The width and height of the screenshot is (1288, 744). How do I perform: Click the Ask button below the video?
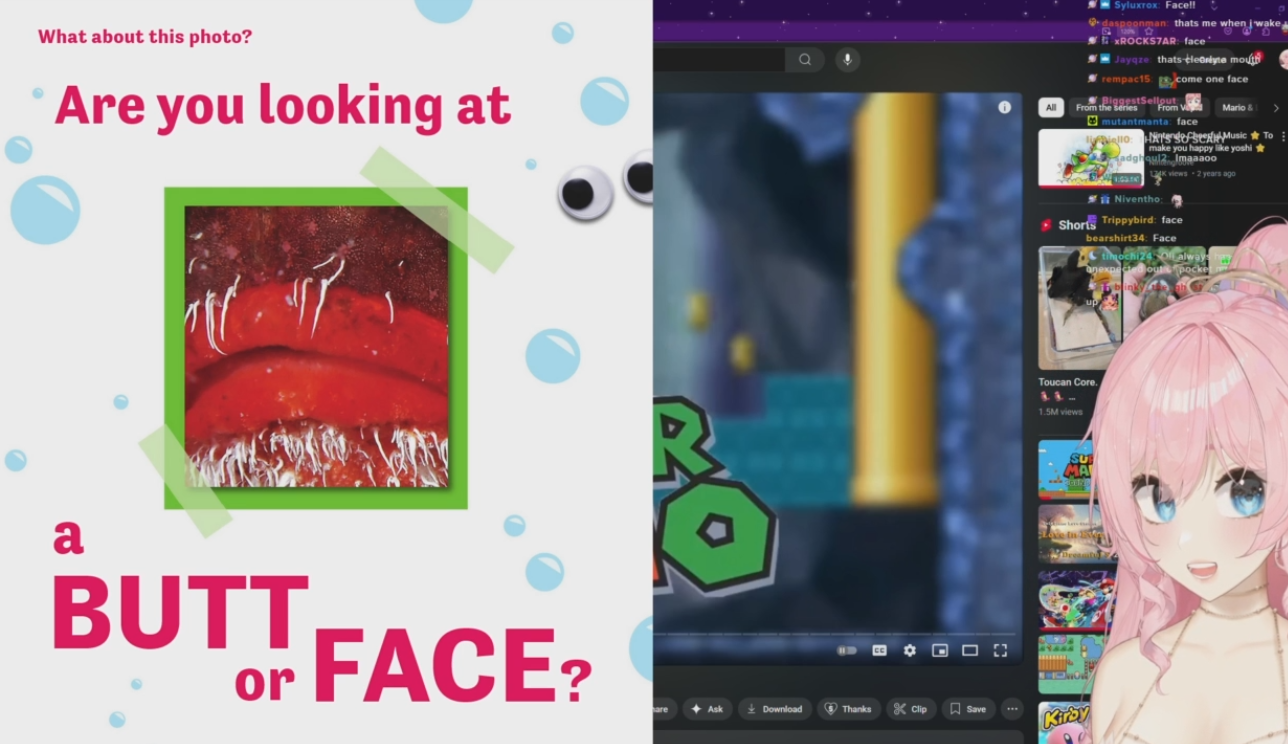(706, 709)
